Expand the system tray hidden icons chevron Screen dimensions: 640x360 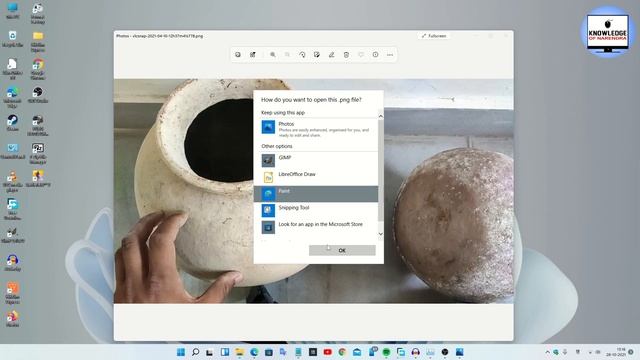[x=547, y=352]
